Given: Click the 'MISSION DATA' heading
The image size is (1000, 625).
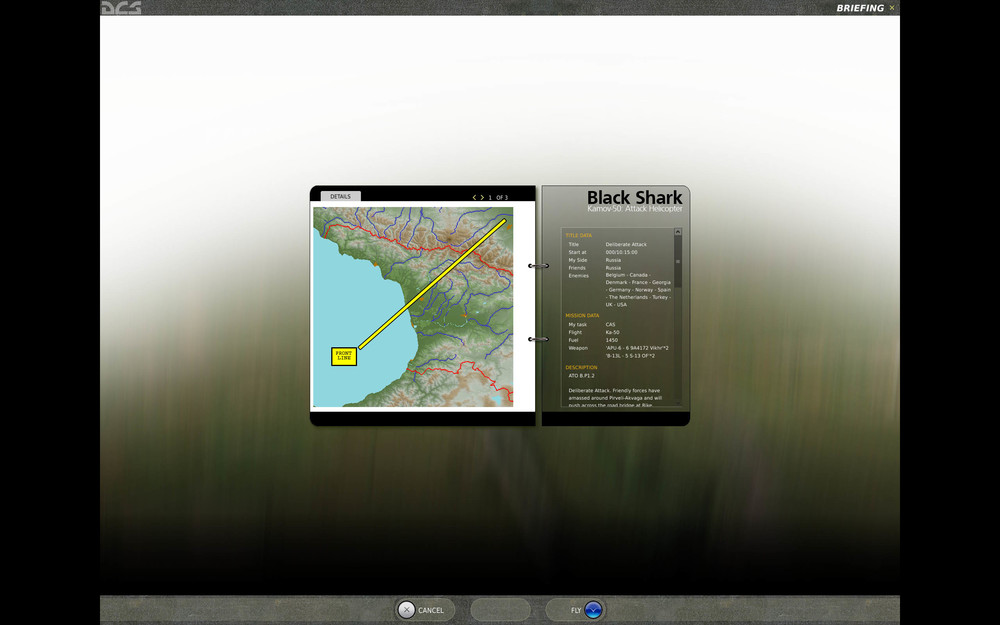Looking at the screenshot, I should (x=582, y=316).
